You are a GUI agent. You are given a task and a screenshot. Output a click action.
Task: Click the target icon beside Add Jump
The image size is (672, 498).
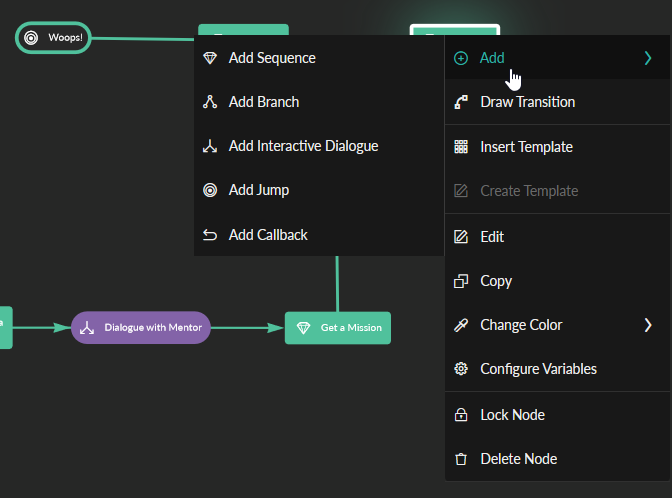(210, 190)
